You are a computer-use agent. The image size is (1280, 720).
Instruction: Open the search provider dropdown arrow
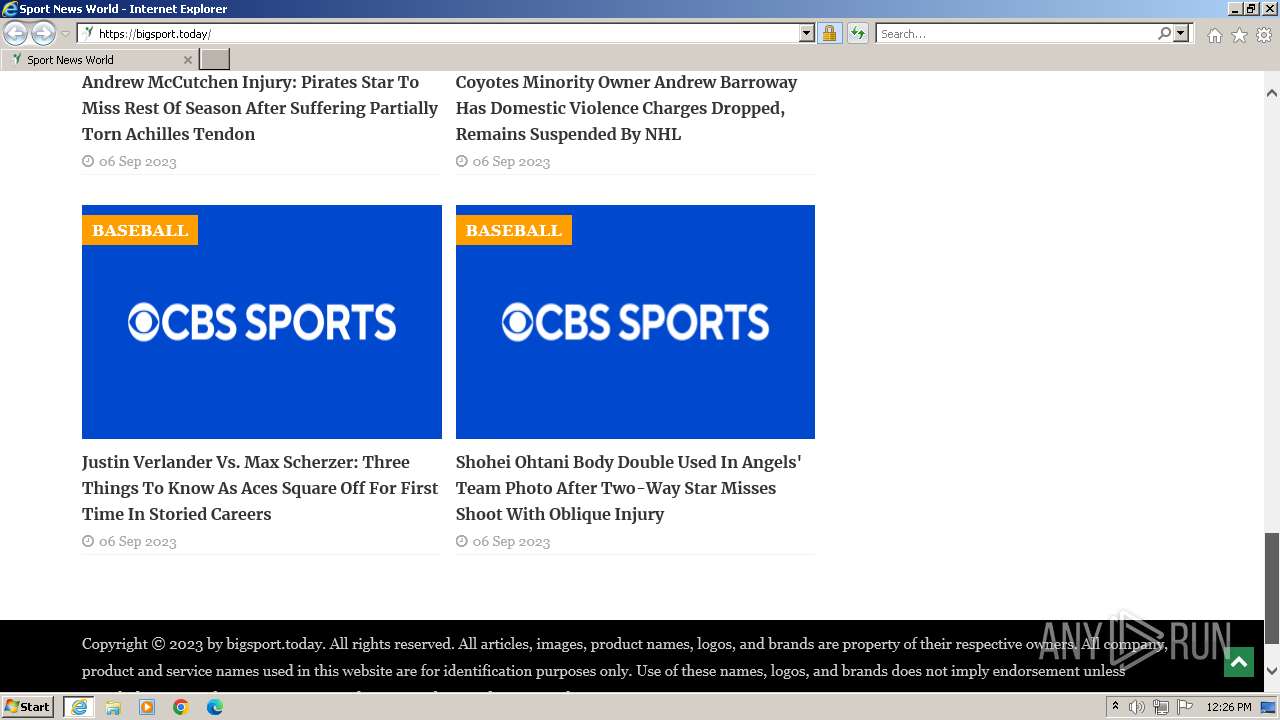pos(1181,33)
